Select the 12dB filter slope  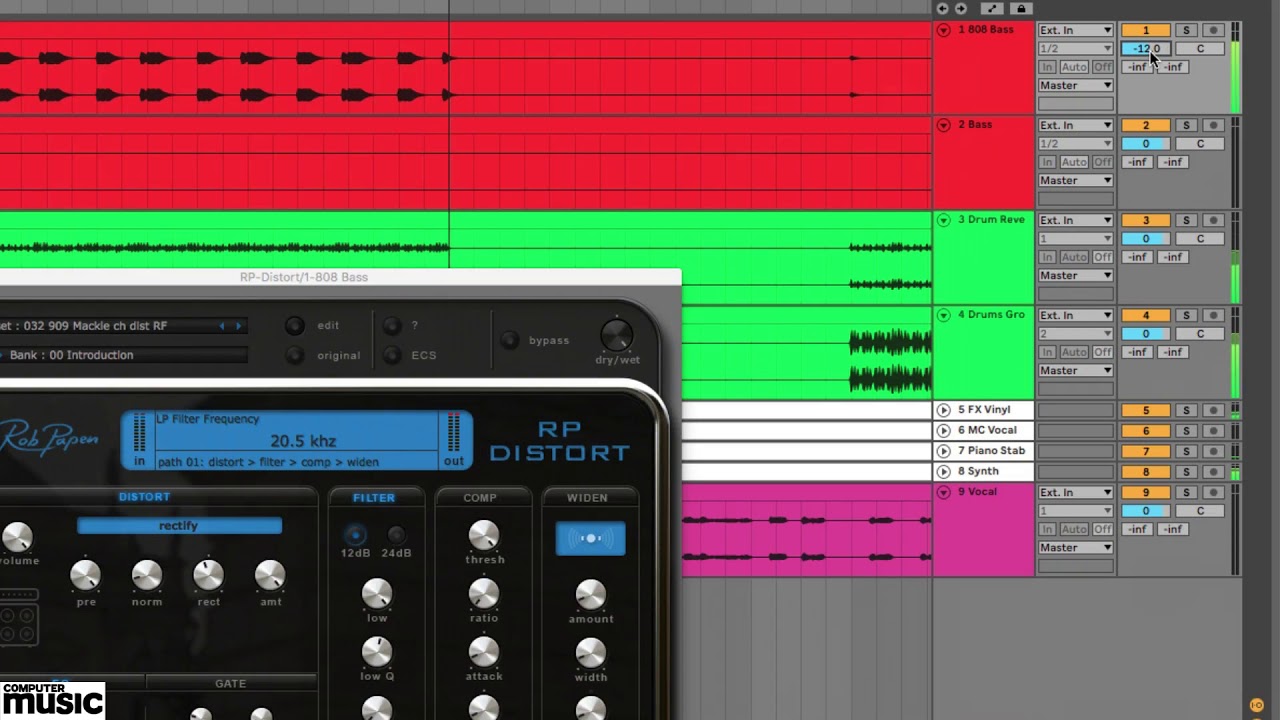355,535
